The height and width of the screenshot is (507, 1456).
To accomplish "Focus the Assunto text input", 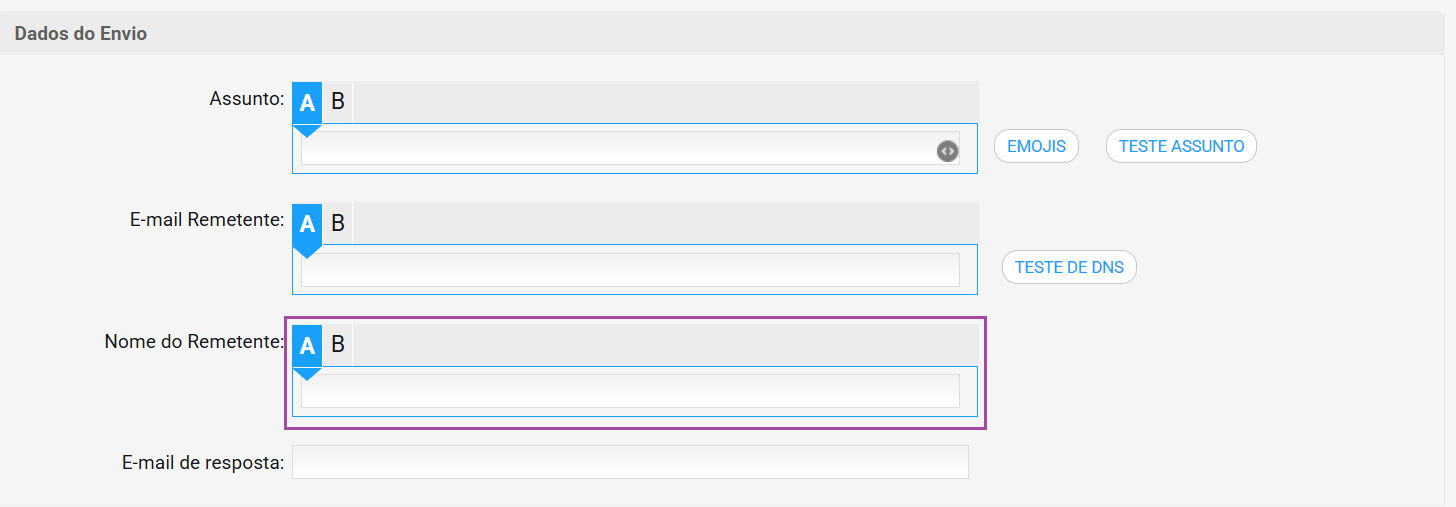I will [630, 148].
